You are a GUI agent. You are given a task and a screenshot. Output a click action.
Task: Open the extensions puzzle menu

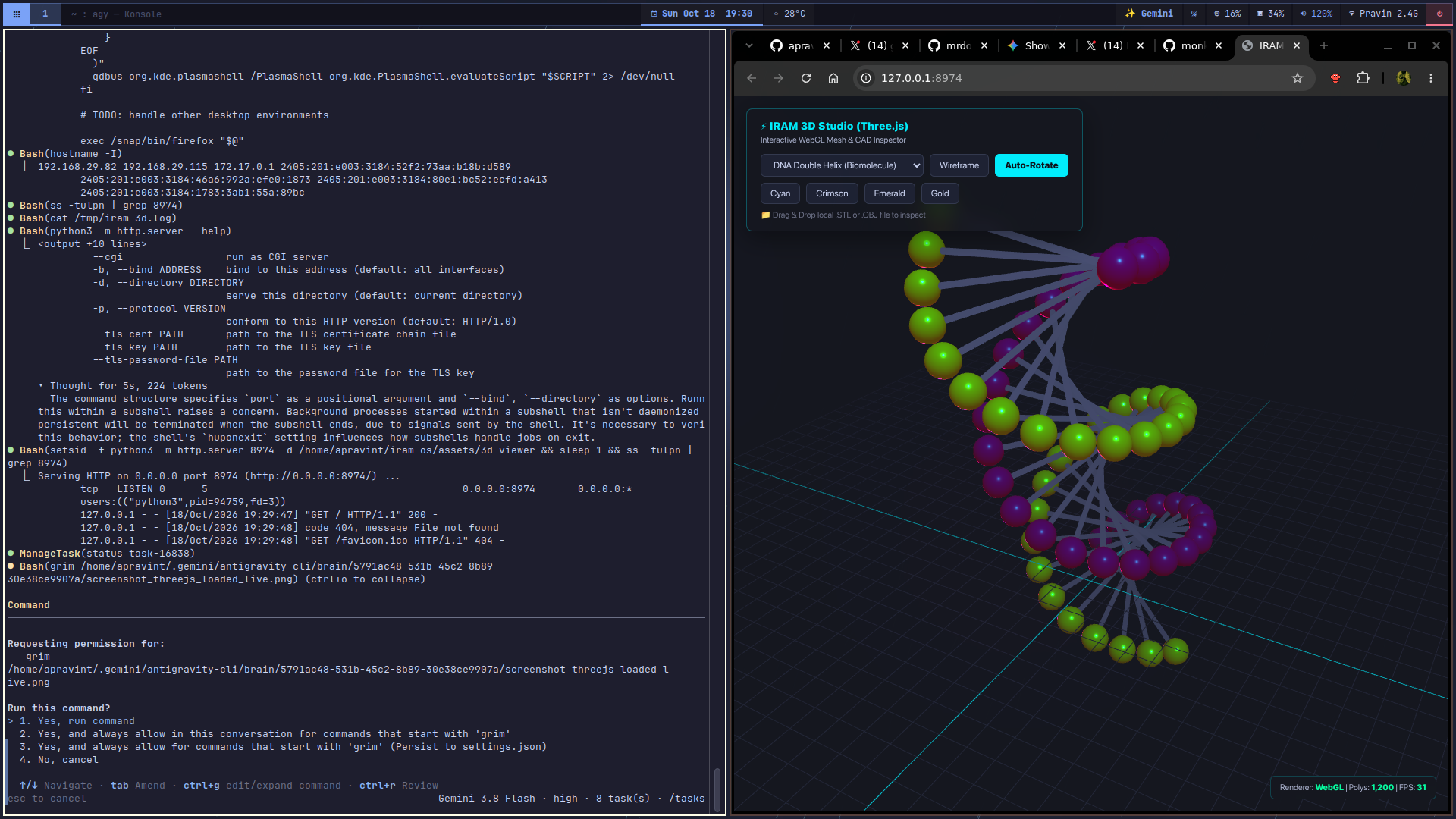1363,78
